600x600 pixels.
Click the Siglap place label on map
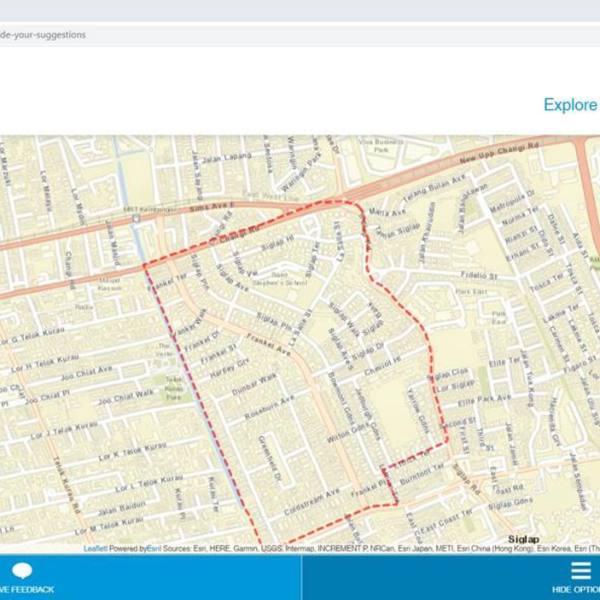[524, 539]
